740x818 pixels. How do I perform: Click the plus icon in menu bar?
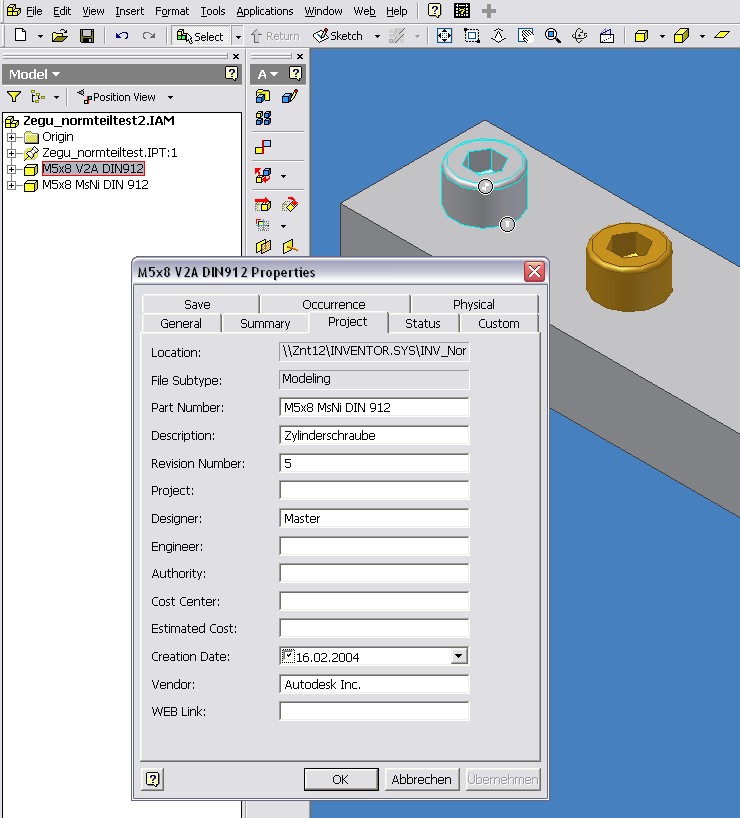(489, 10)
